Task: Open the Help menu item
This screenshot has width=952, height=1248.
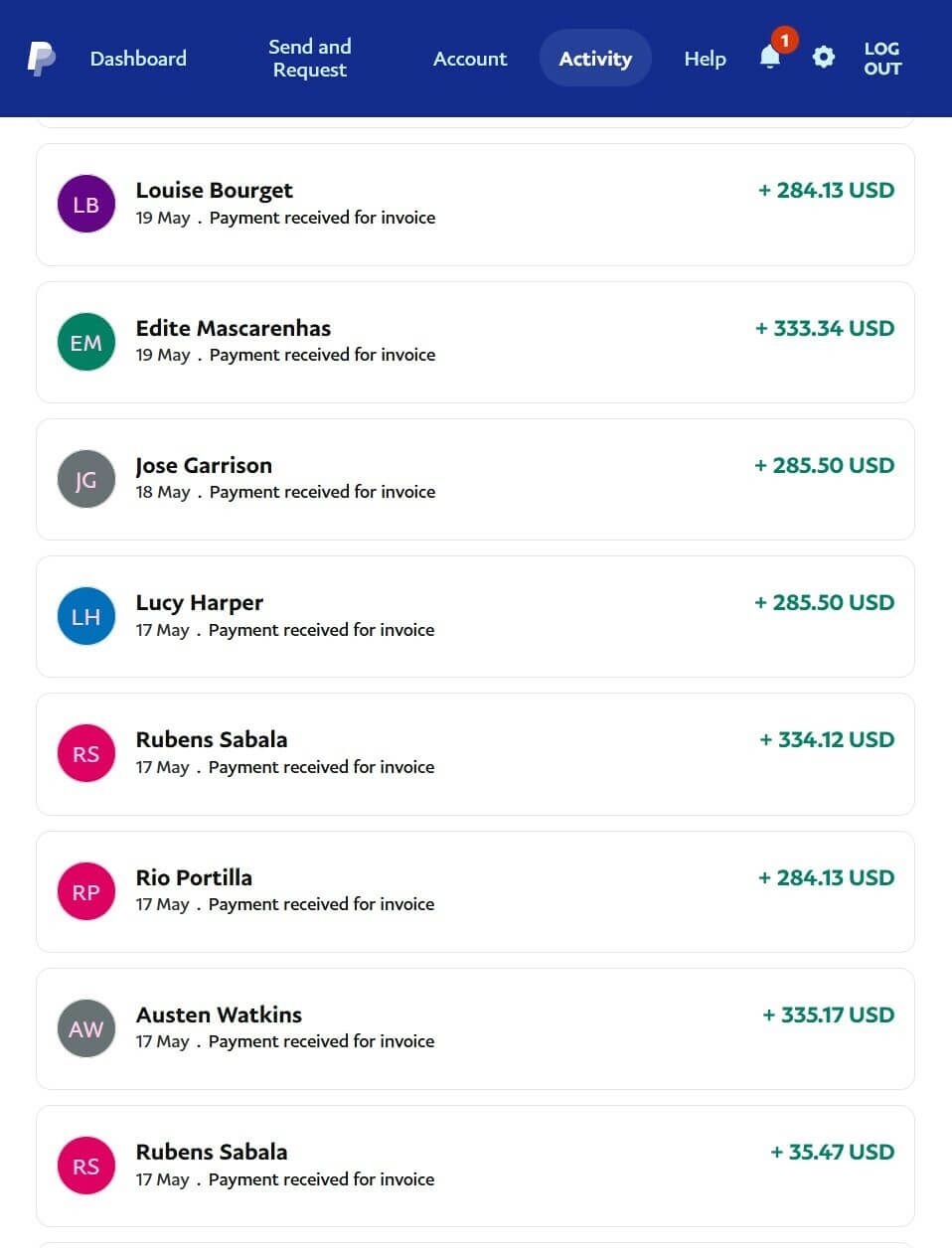Action: [x=705, y=59]
